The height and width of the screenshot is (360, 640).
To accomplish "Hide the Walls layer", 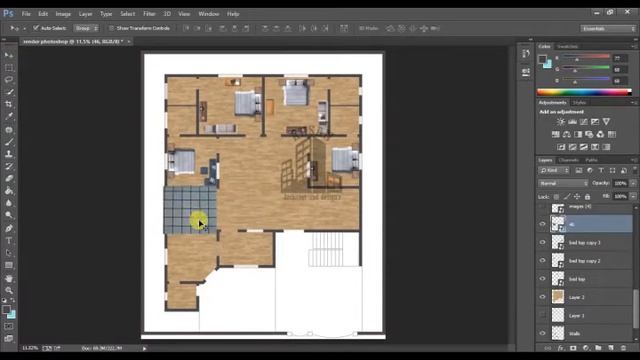I will [542, 333].
